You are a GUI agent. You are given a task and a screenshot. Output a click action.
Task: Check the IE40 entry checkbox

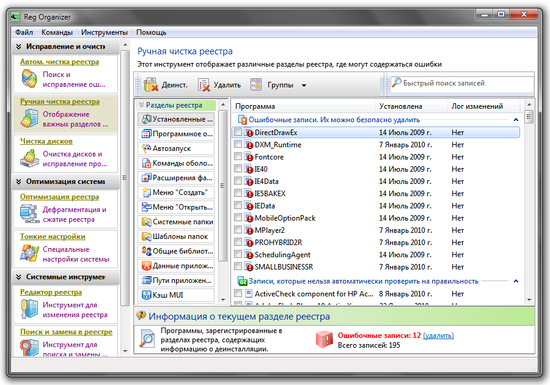tap(238, 169)
